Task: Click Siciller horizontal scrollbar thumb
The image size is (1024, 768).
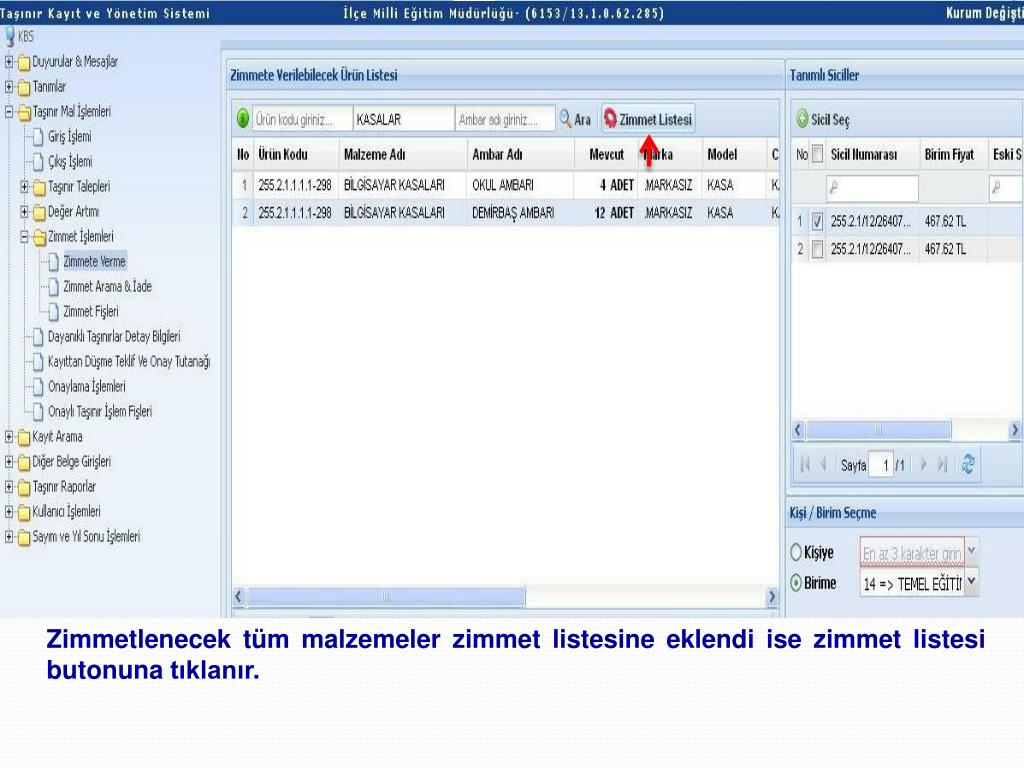Action: 878,430
